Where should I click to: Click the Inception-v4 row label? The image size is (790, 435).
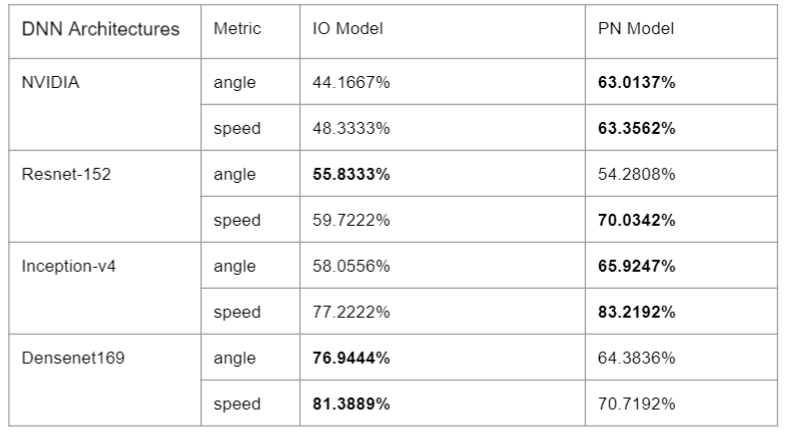67,266
